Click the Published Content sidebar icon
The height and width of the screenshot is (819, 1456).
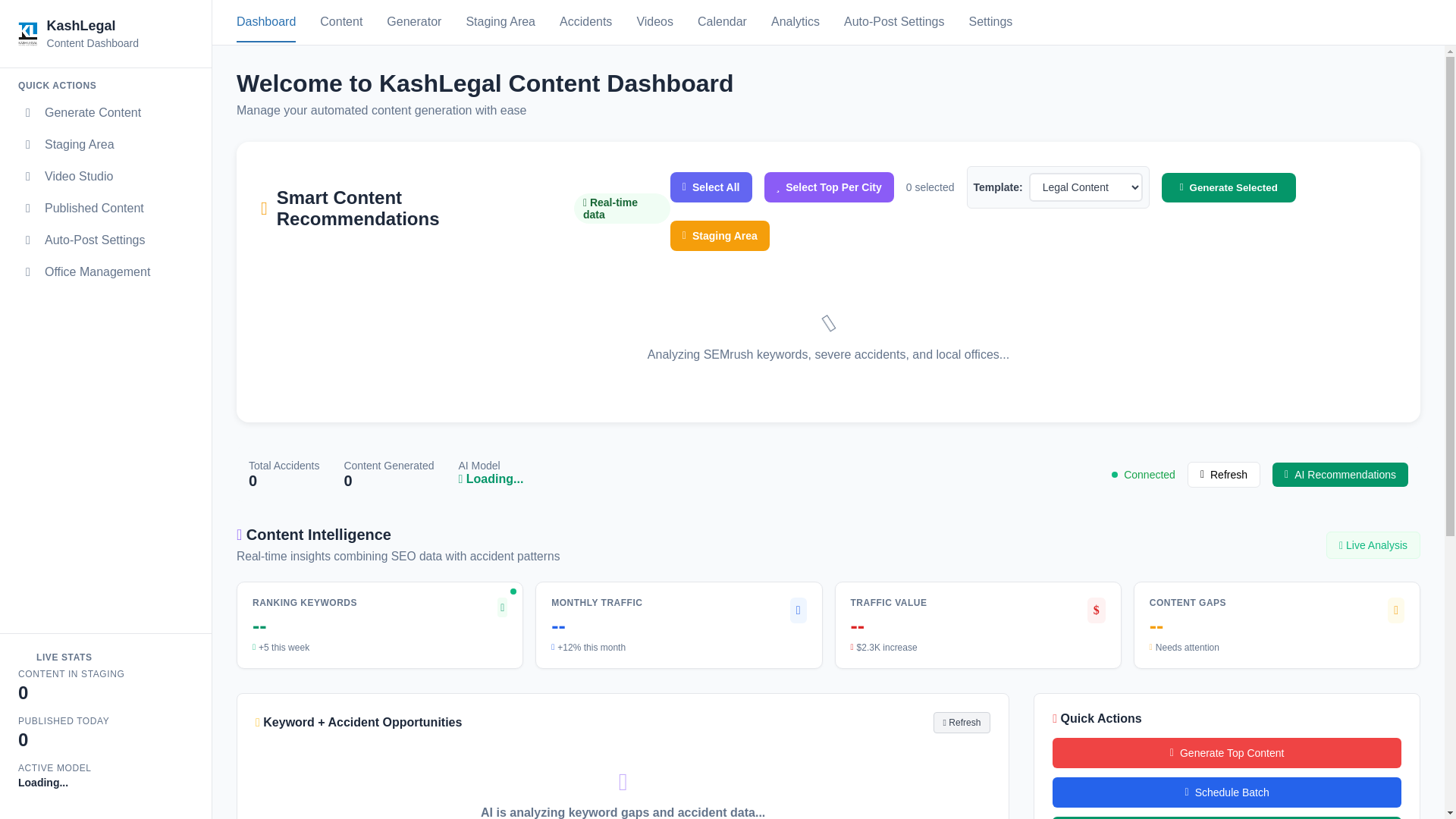pyautogui.click(x=28, y=209)
